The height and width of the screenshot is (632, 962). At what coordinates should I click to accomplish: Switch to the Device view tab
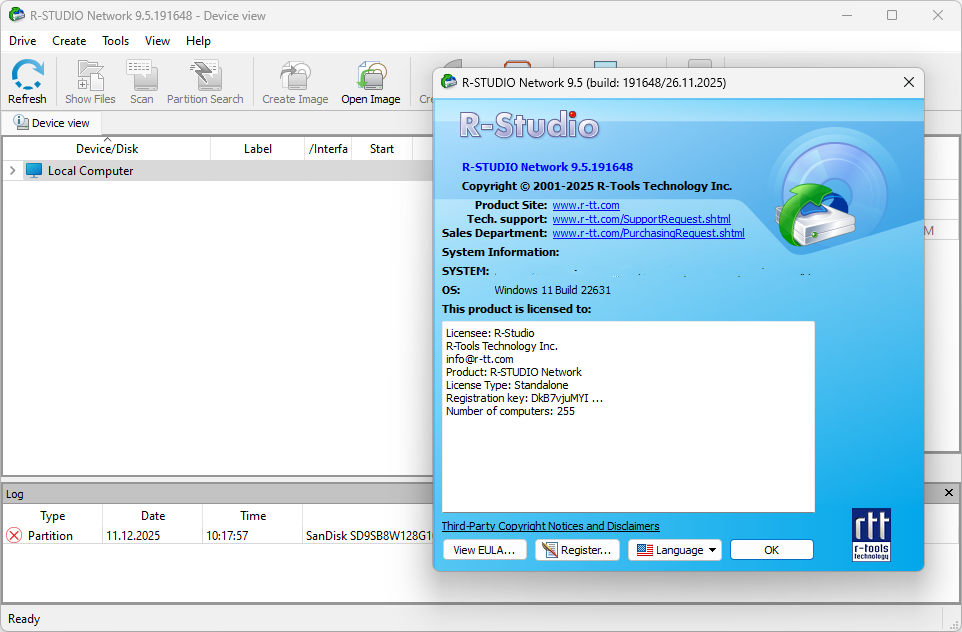52,123
